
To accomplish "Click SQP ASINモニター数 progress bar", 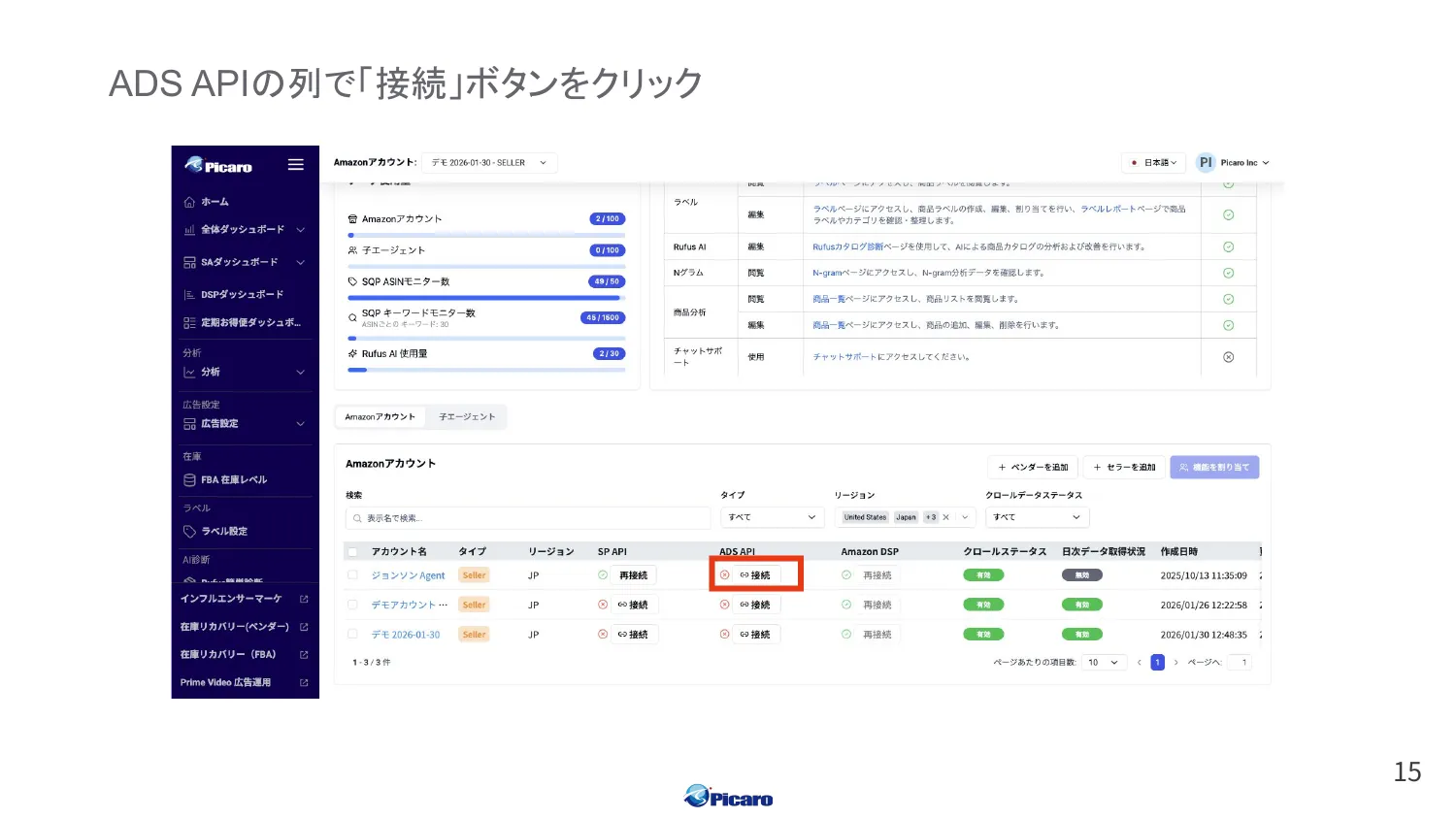I will 486,297.
